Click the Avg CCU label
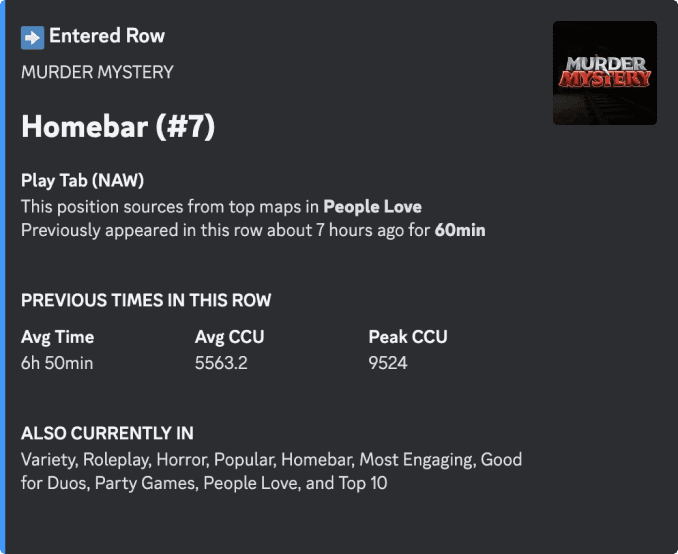The image size is (678, 554). point(229,337)
